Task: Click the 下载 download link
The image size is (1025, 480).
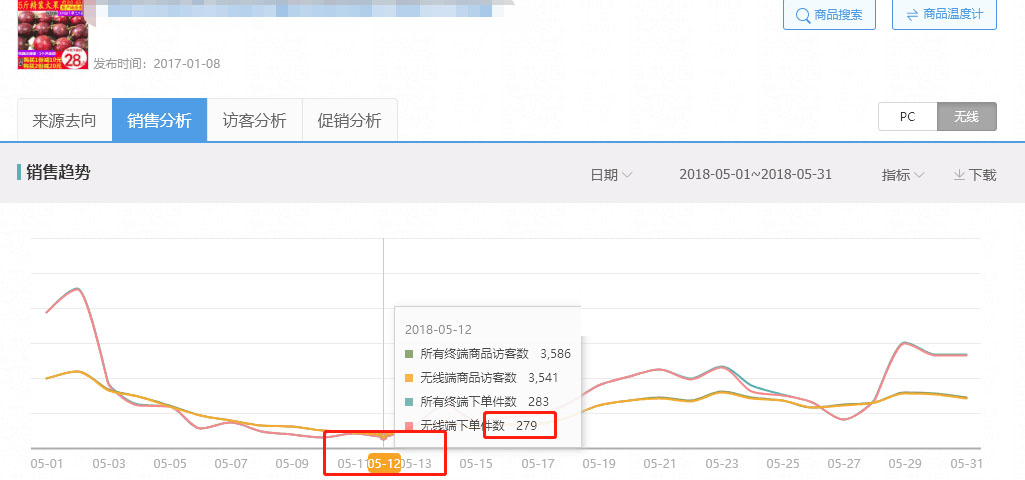Action: click(975, 175)
